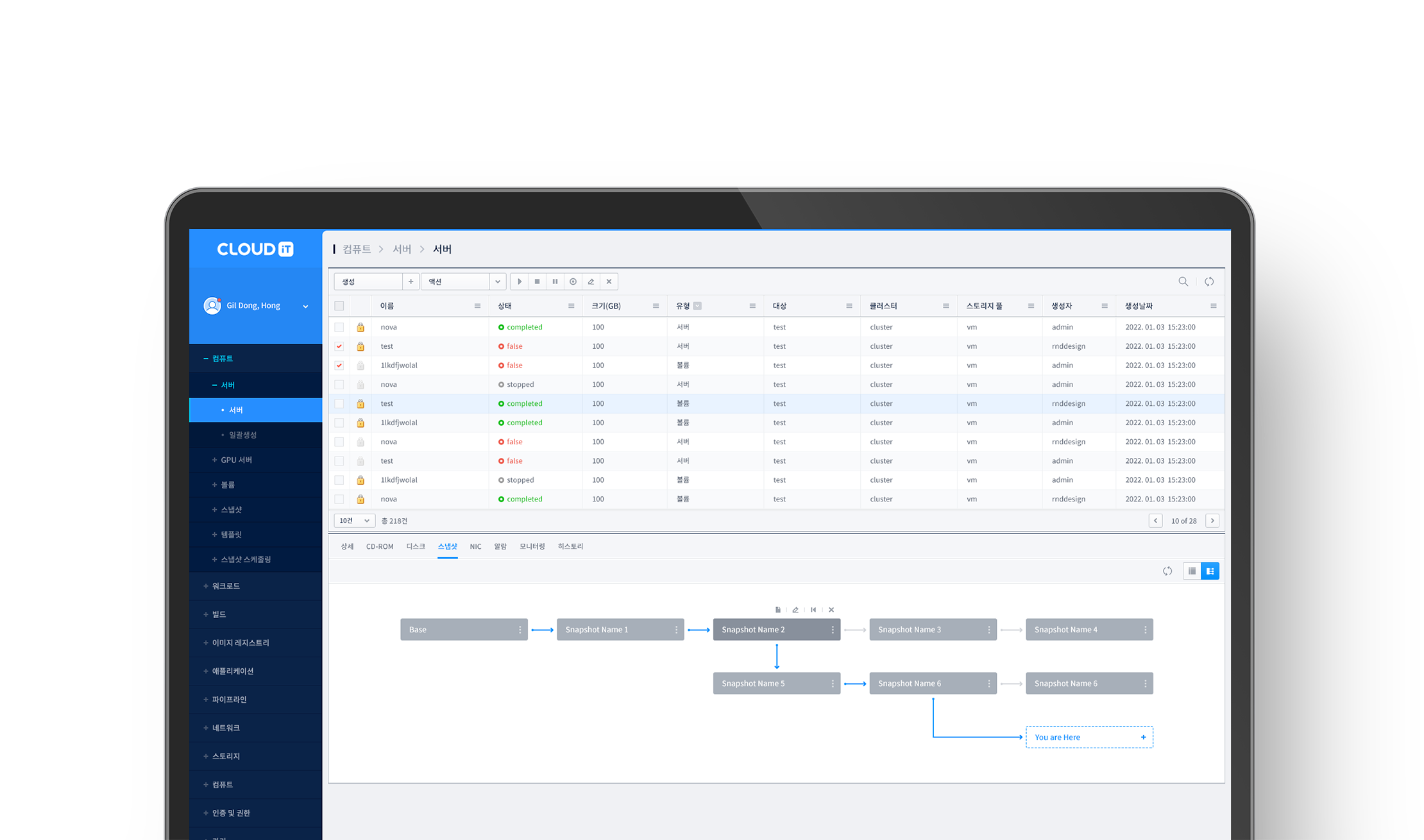Expand the Gil Dong, Hong user menu

click(x=305, y=307)
